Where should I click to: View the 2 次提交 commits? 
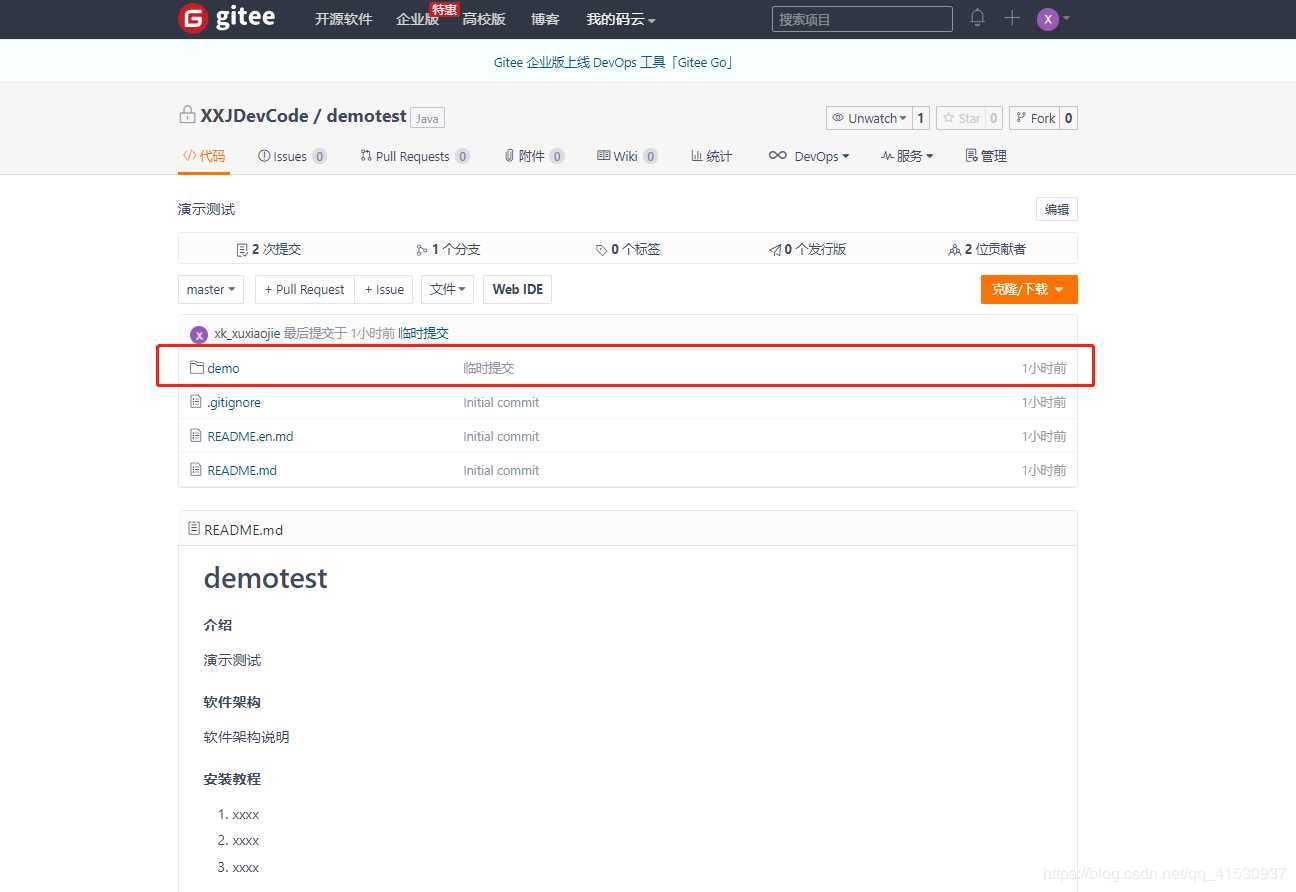click(x=268, y=249)
